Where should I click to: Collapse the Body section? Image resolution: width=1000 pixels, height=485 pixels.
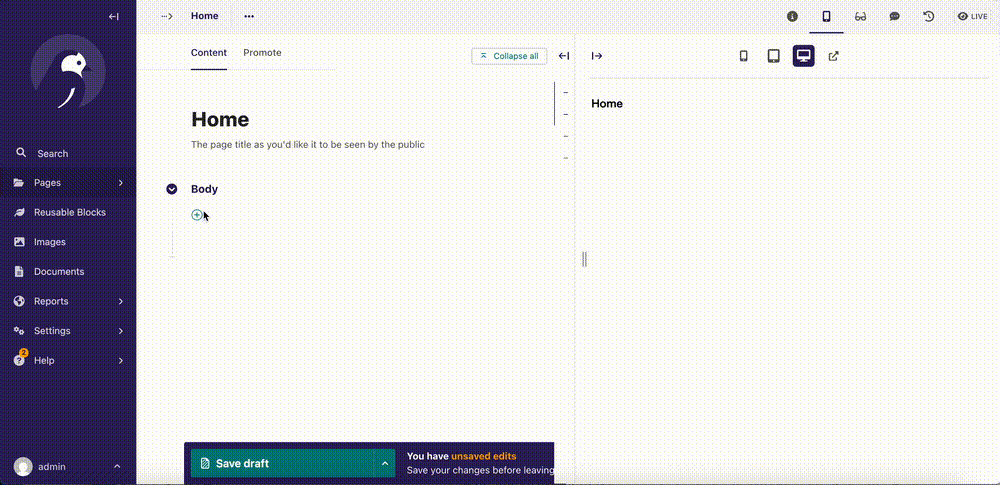coord(172,189)
